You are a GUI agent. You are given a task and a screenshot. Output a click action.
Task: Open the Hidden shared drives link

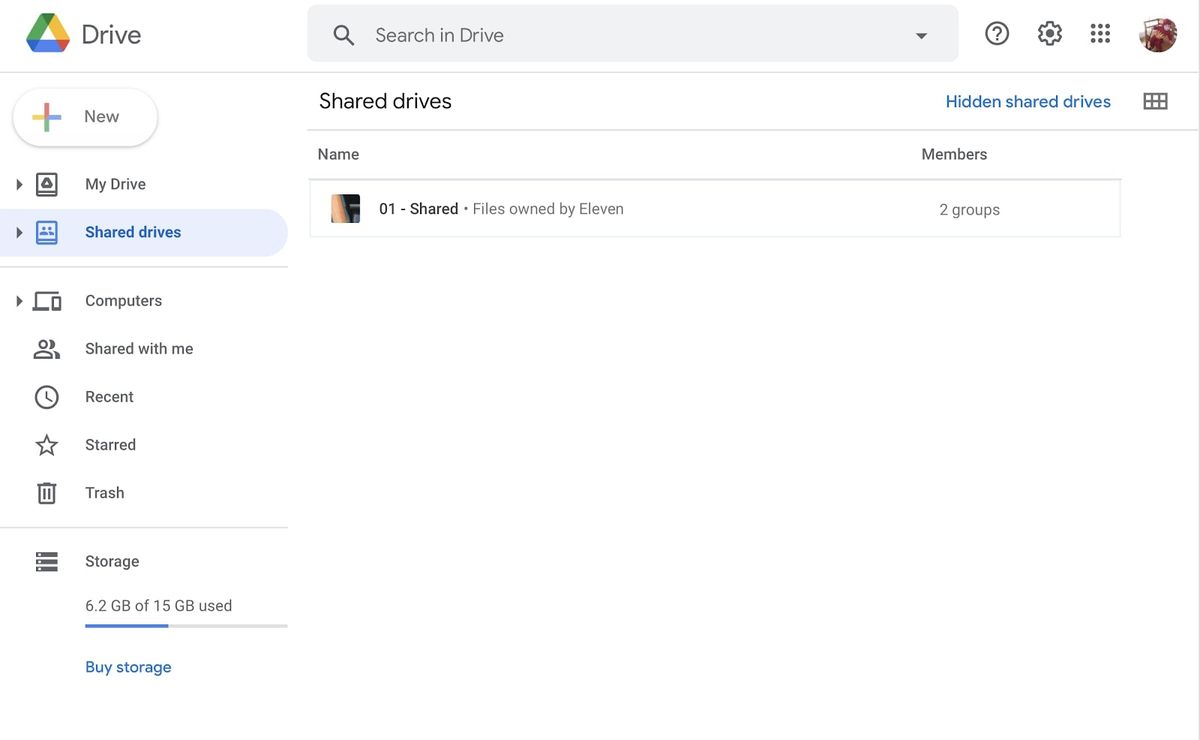click(x=1027, y=100)
